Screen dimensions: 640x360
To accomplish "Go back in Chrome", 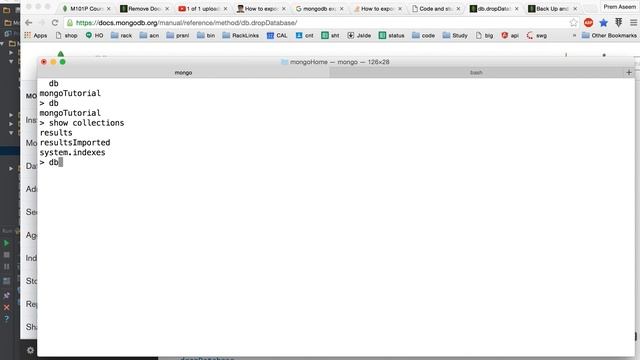I will click(28, 23).
